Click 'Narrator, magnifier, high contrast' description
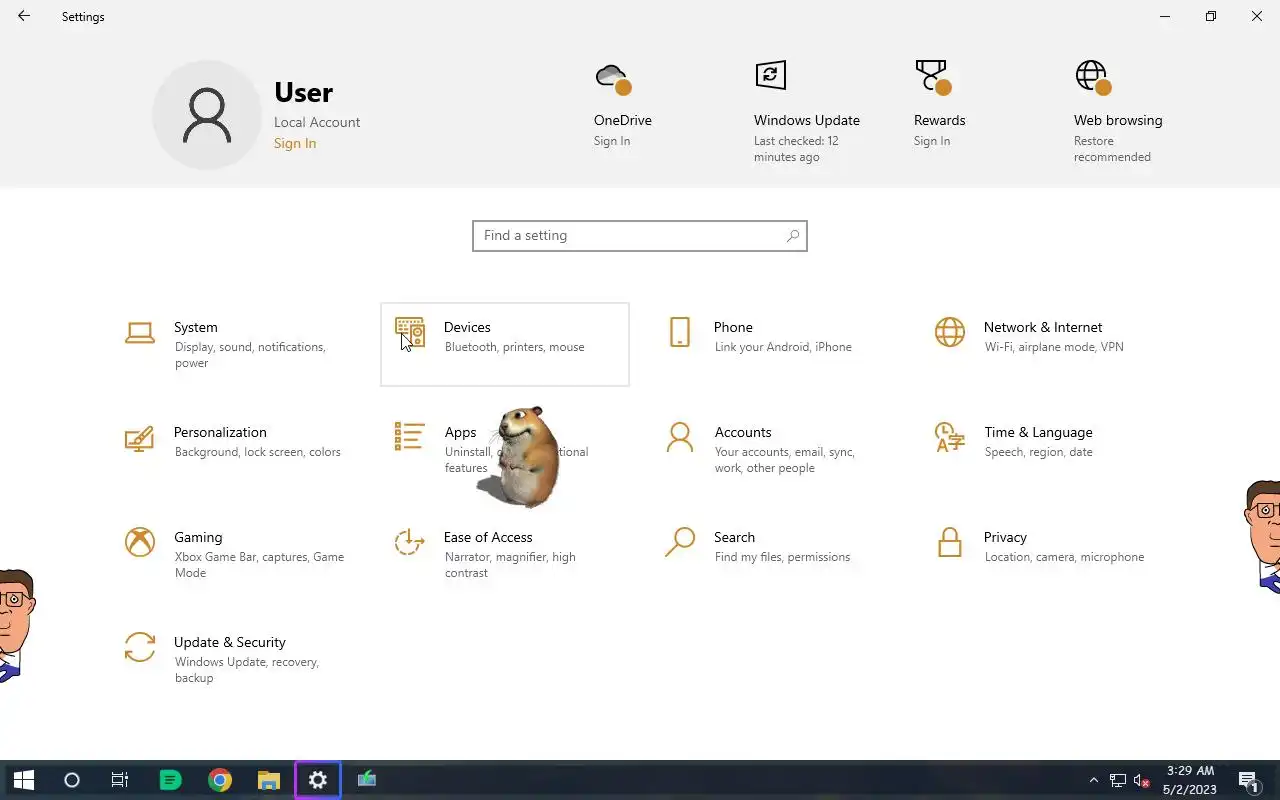 (x=510, y=565)
